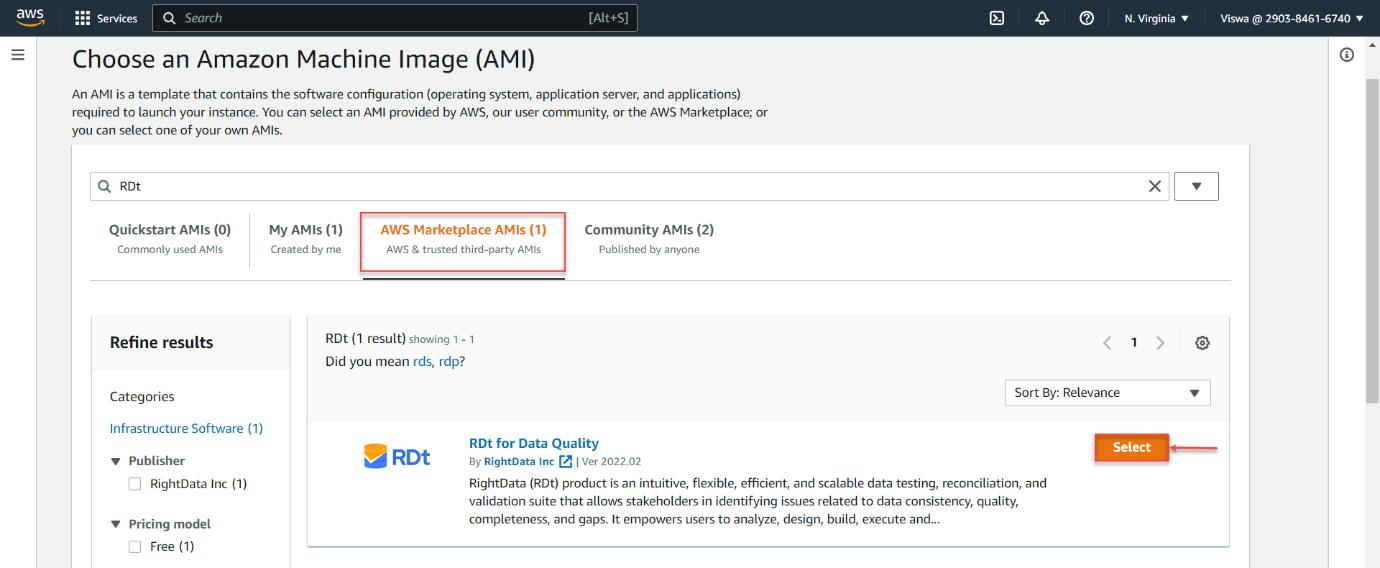This screenshot has height=568, width=1380.
Task: Filter by Infrastructure Software category
Action: point(186,428)
